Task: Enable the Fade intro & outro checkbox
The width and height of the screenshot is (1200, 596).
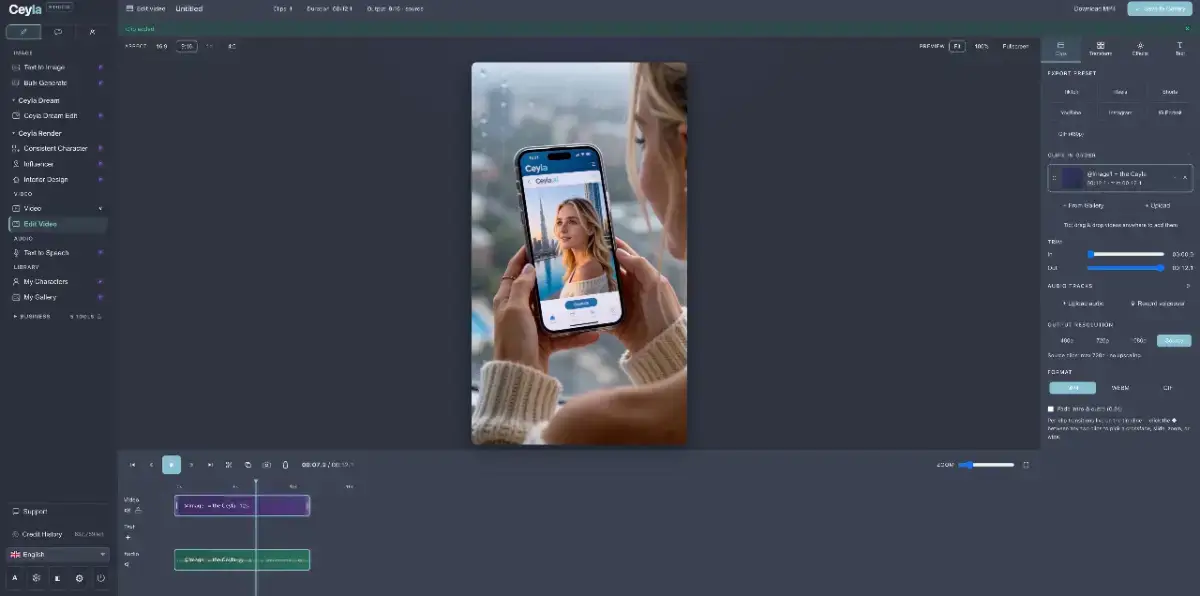Action: (1051, 409)
